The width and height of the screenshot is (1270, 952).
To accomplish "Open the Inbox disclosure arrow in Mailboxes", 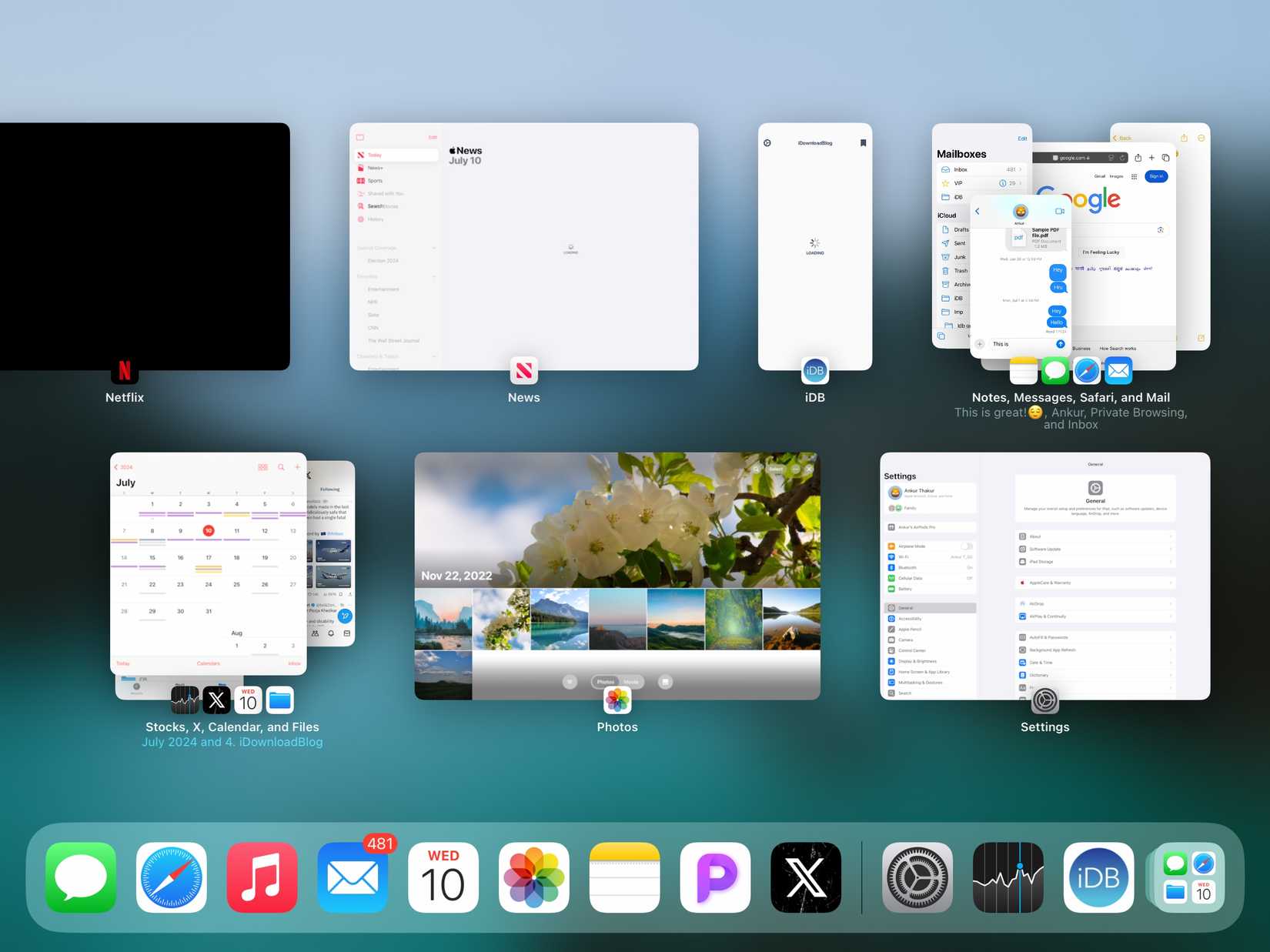I will tap(1018, 169).
